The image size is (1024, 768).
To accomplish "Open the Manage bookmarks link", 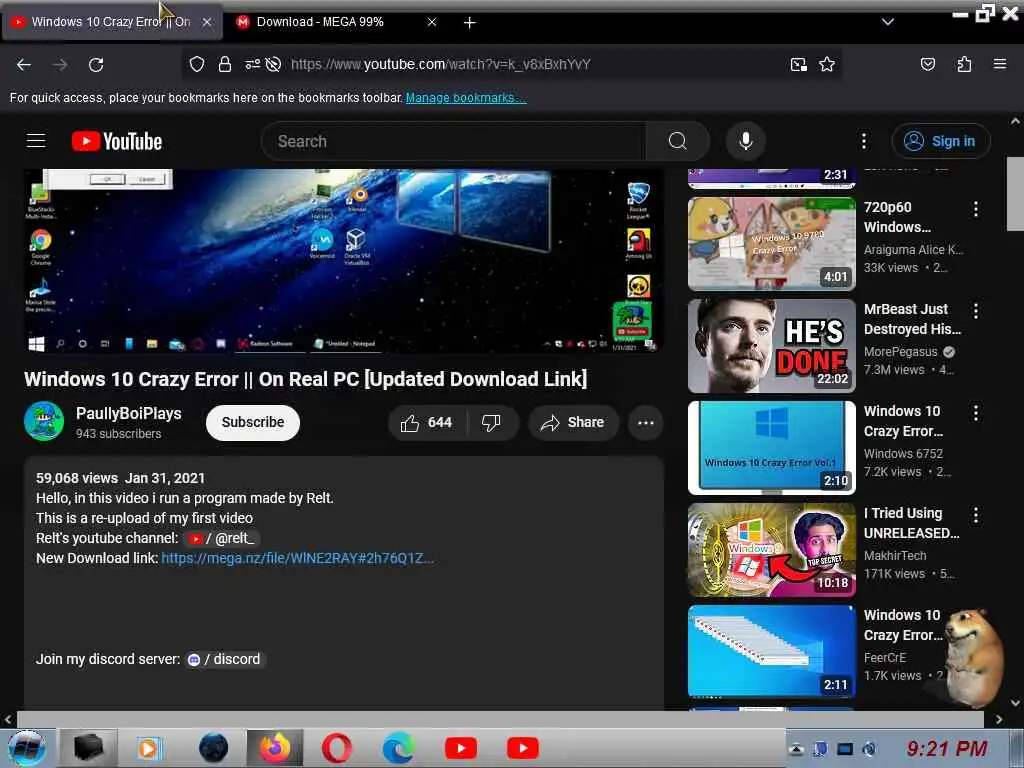I will coord(466,98).
